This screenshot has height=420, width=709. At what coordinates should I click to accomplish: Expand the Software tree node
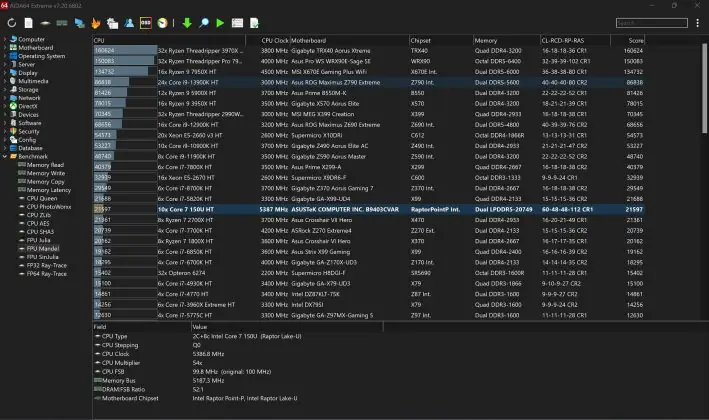click(5, 123)
